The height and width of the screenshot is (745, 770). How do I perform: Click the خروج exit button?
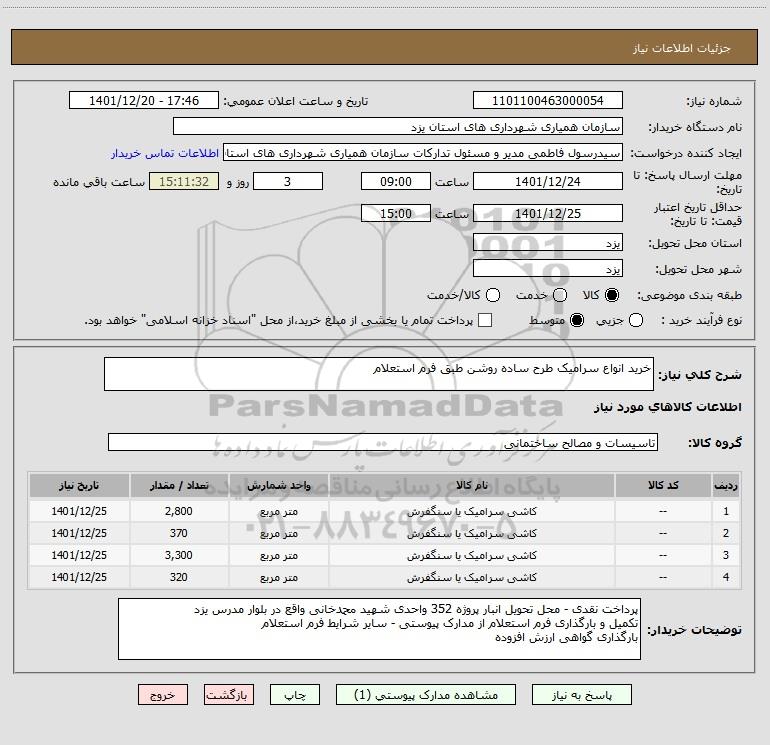point(163,695)
